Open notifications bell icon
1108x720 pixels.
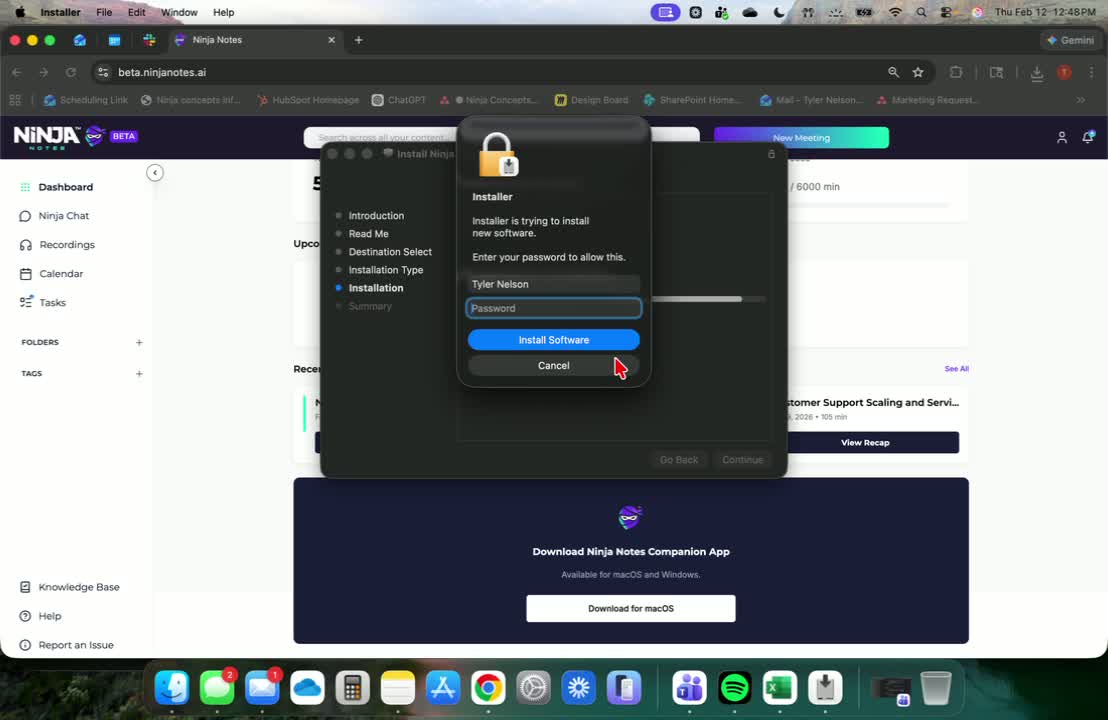click(1088, 137)
